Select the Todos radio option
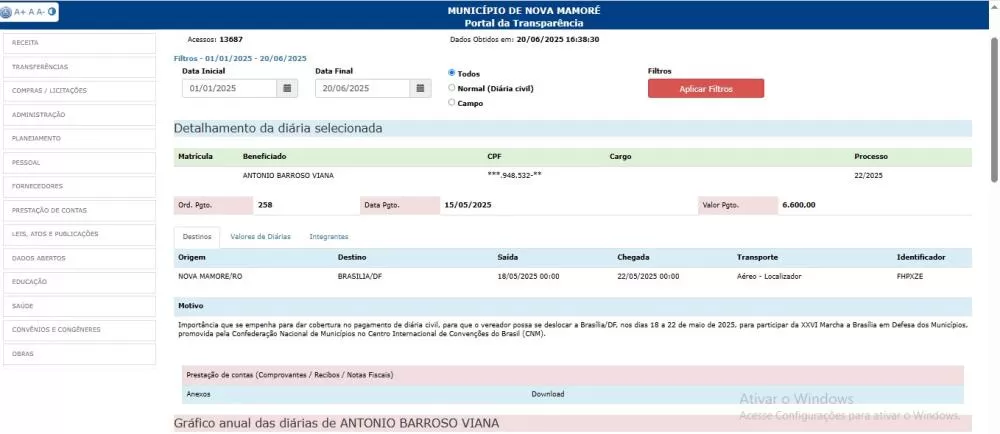 [452, 73]
